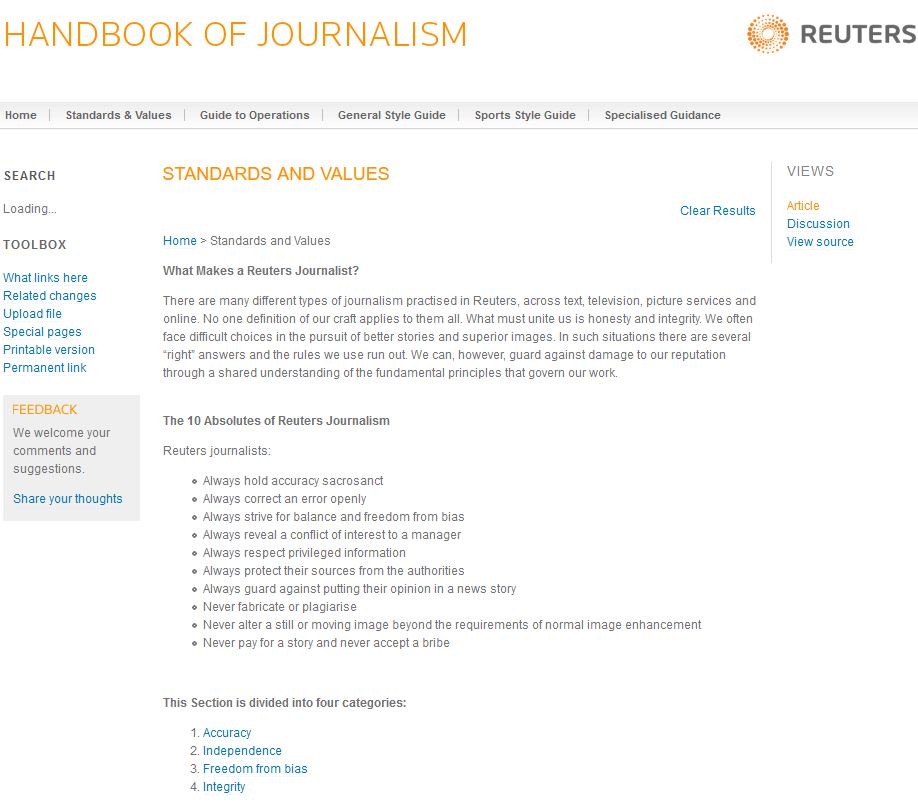Open the Home navigation menu item
This screenshot has height=807, width=918.
tap(20, 115)
